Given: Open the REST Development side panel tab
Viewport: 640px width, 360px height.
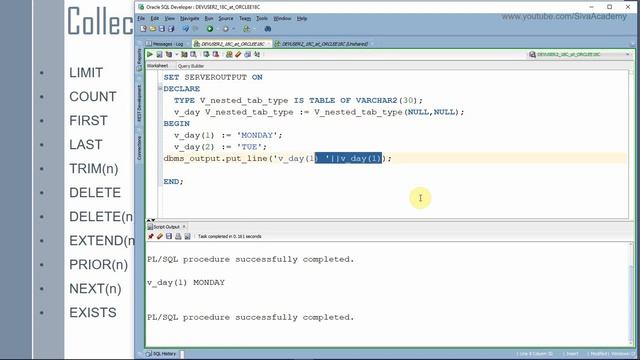Looking at the screenshot, I should click(x=139, y=103).
